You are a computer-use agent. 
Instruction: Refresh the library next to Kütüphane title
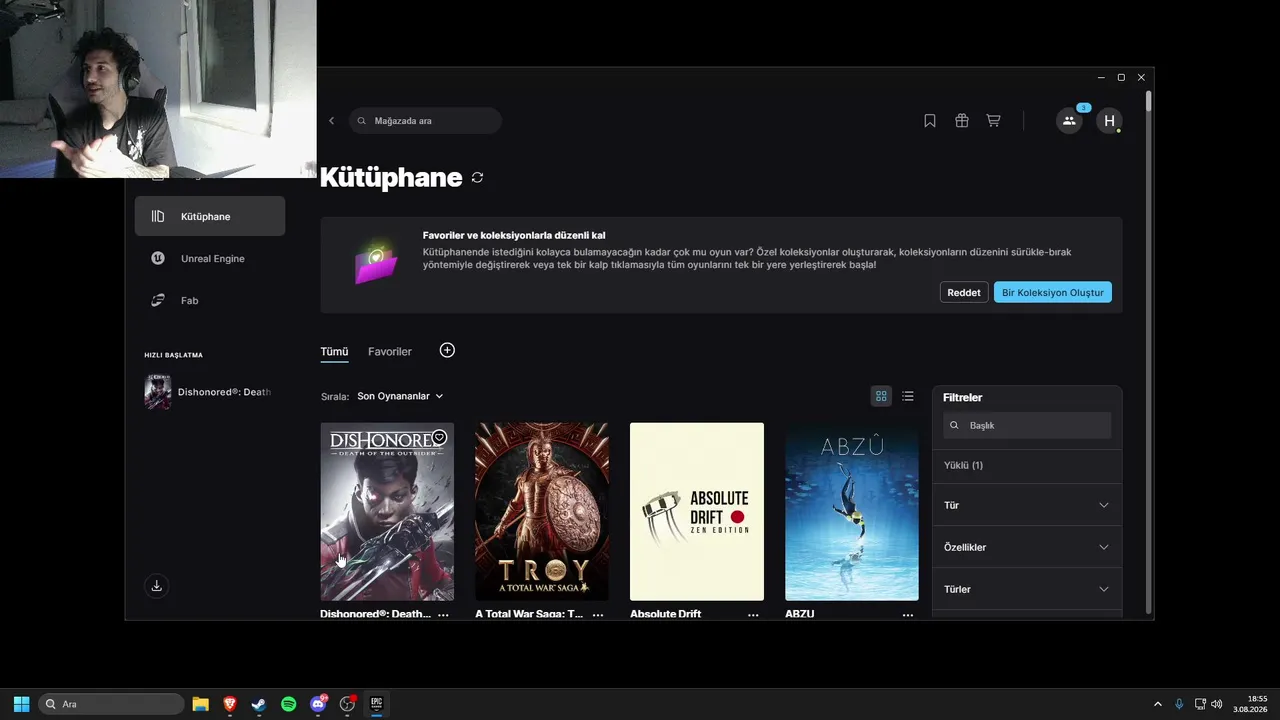tap(477, 178)
